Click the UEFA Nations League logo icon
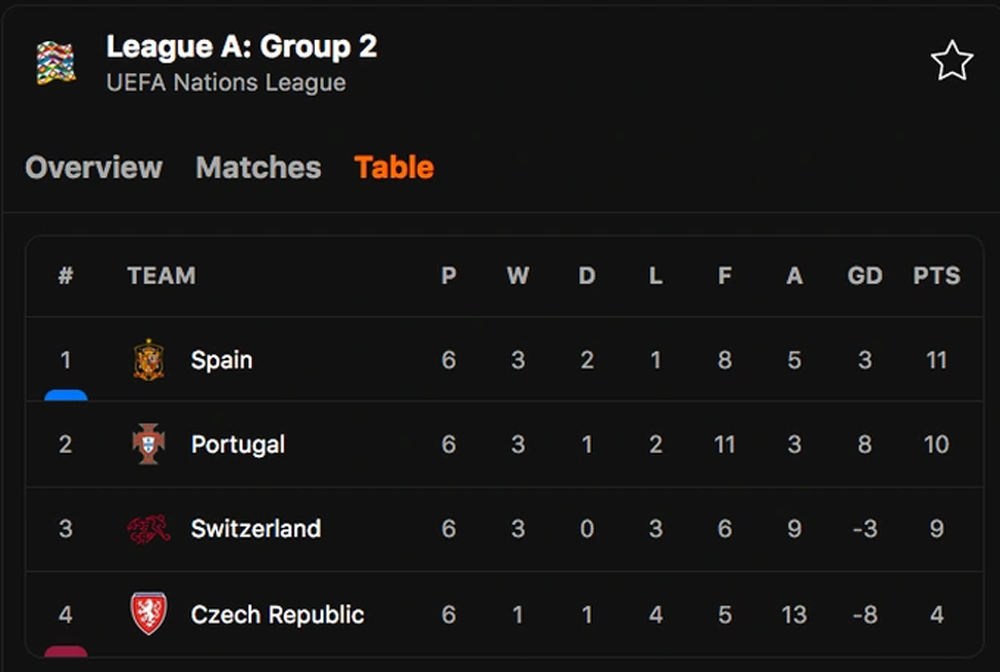This screenshot has width=1000, height=672. point(56,63)
